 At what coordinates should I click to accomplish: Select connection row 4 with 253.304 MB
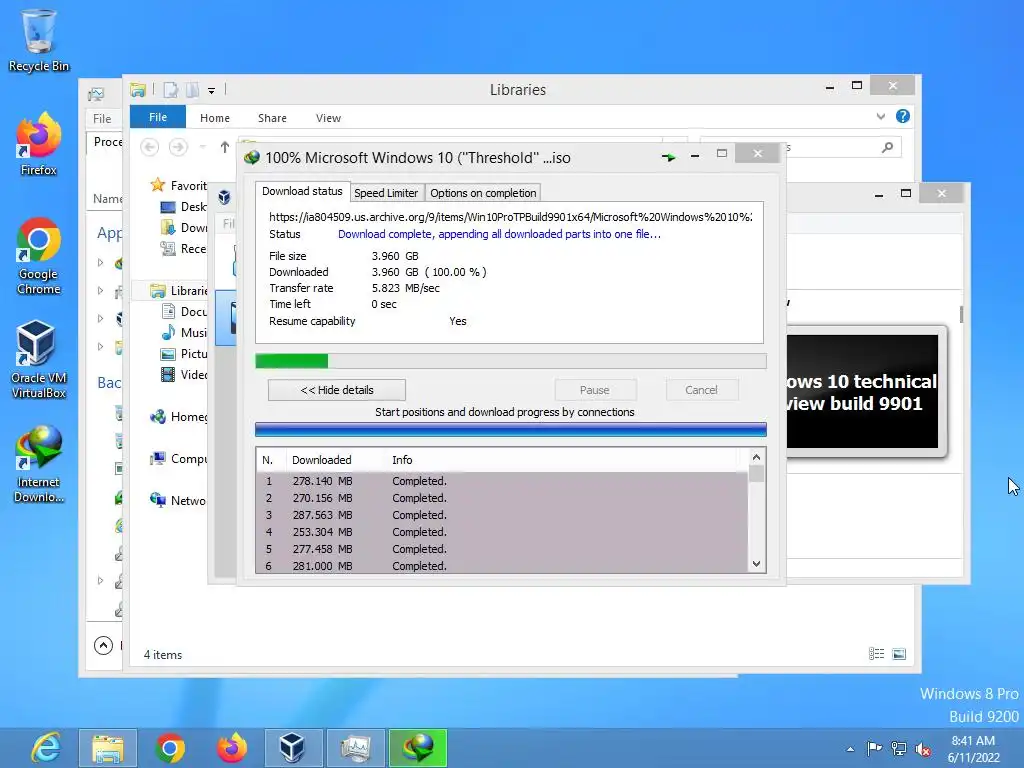point(503,532)
